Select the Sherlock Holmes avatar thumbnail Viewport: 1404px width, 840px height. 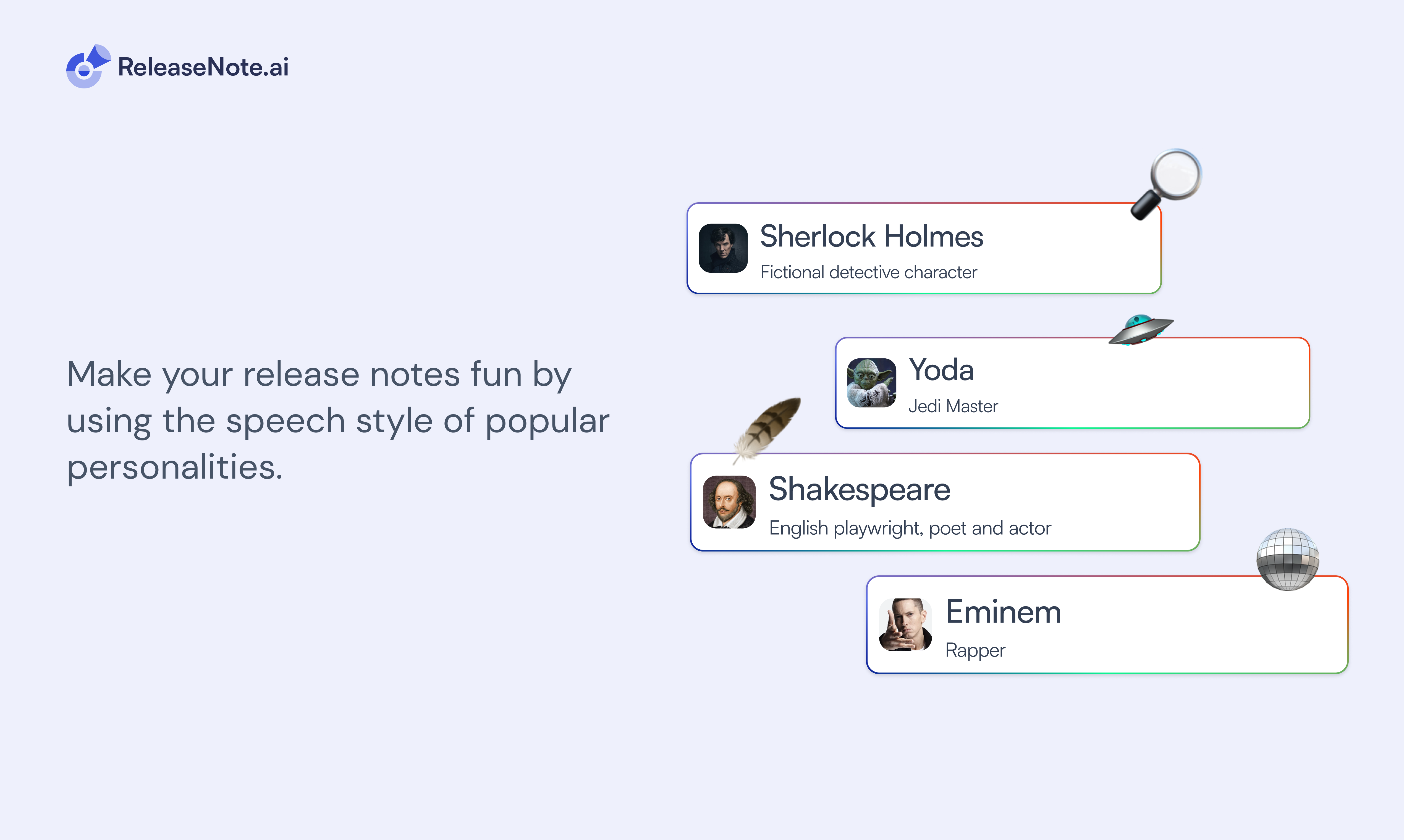[723, 248]
